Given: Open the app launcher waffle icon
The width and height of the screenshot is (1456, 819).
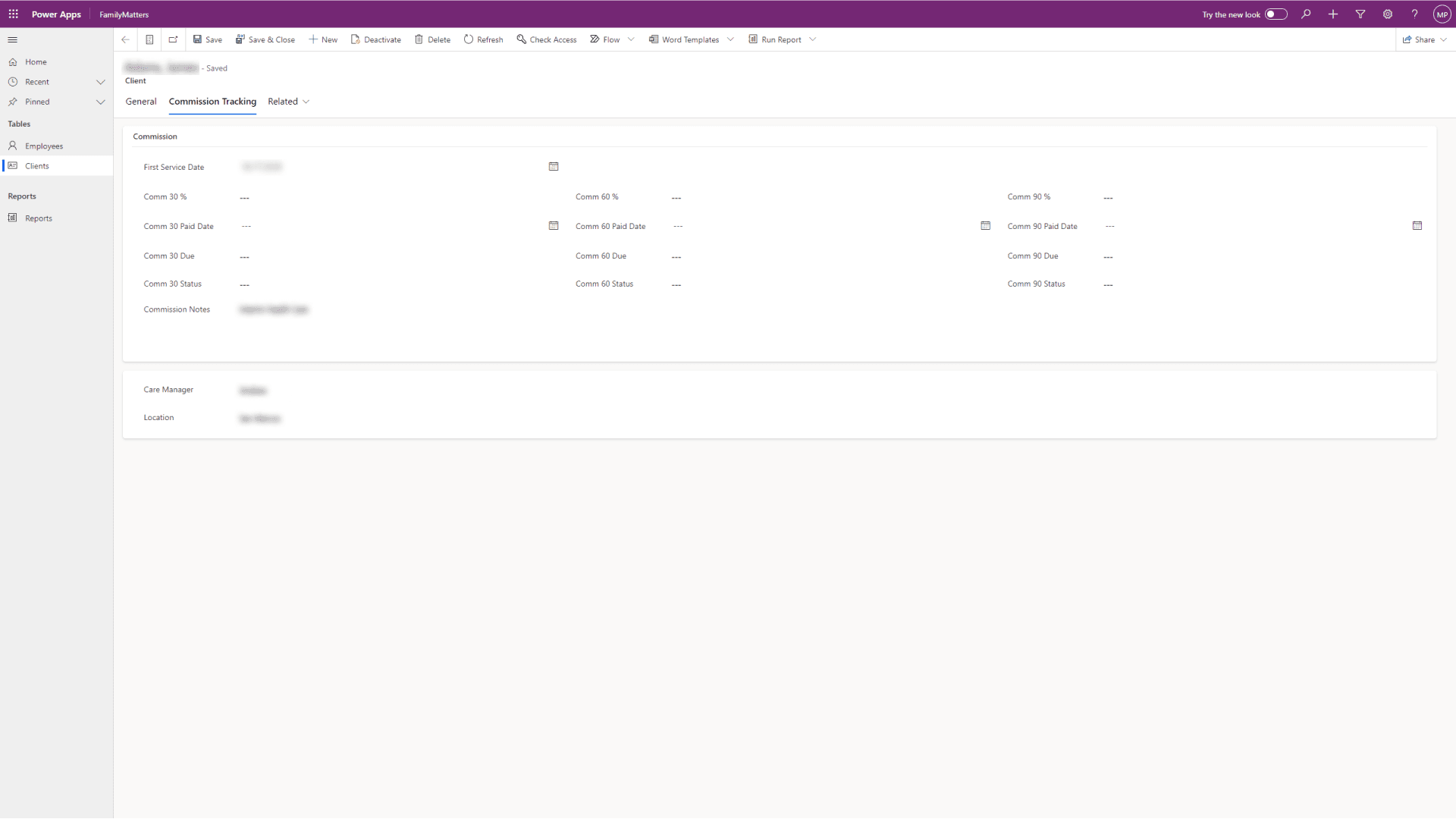Looking at the screenshot, I should point(13,14).
